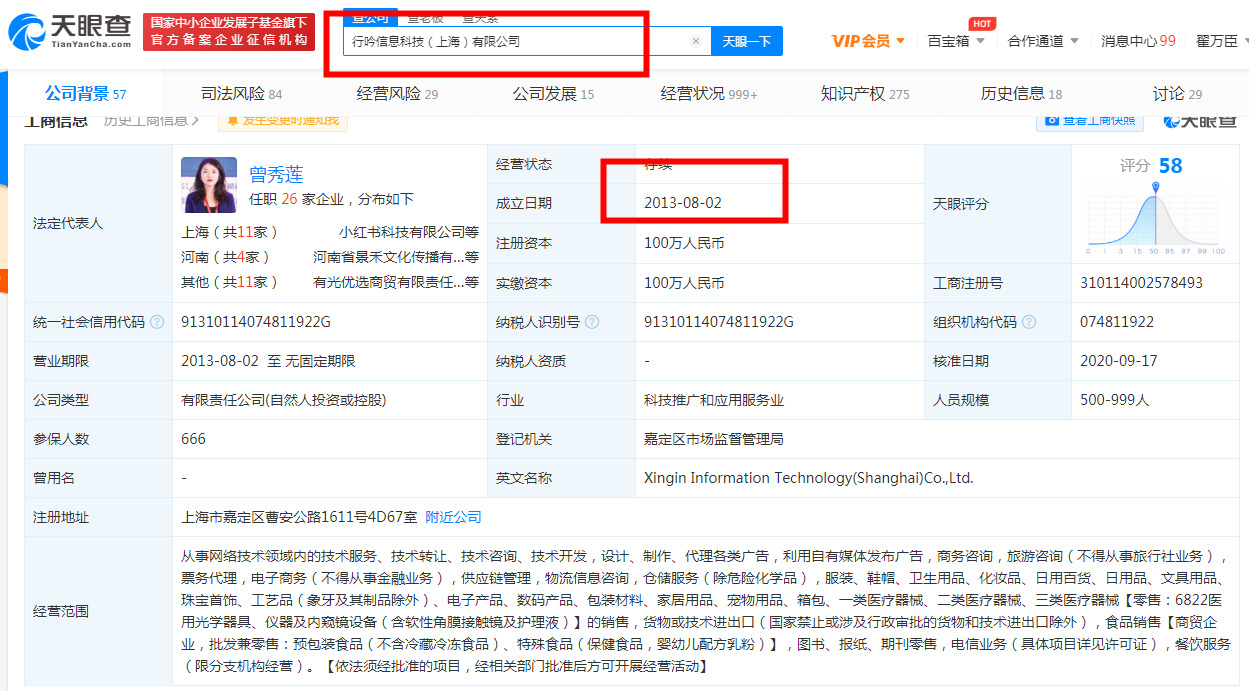Click the 天眼一下 search button

pos(747,41)
